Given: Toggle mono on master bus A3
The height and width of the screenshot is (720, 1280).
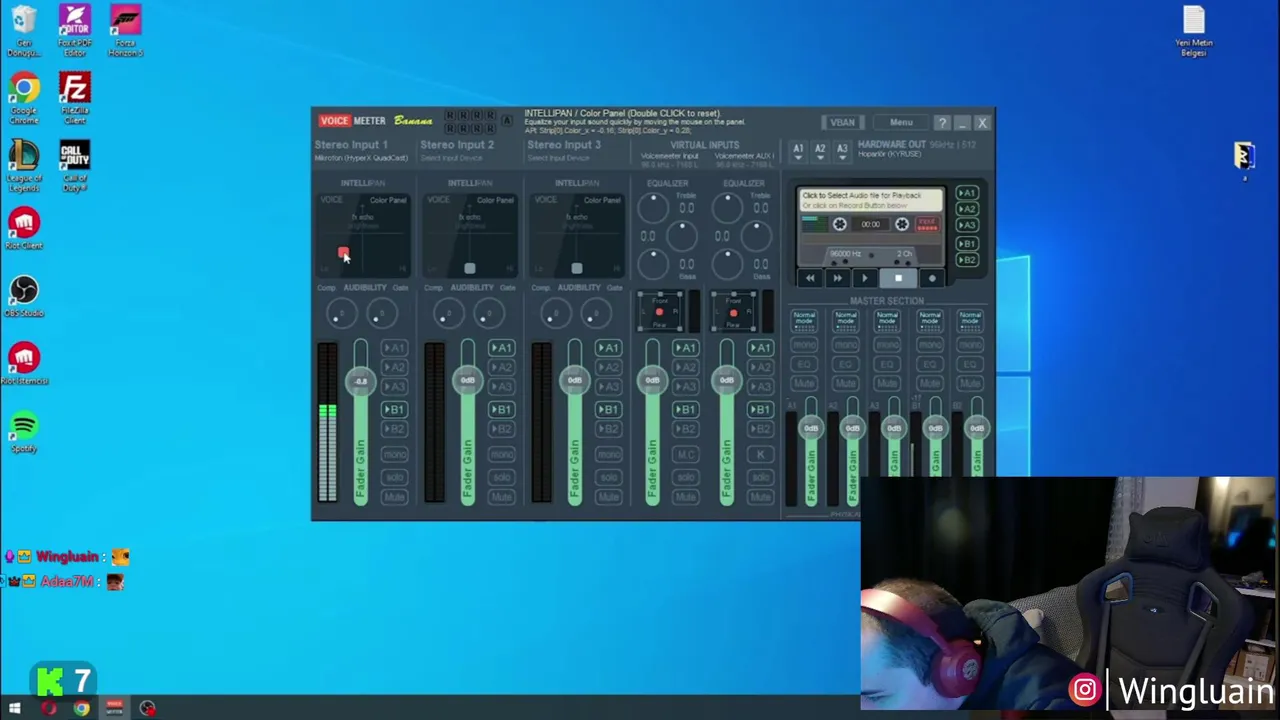Looking at the screenshot, I should pos(888,345).
